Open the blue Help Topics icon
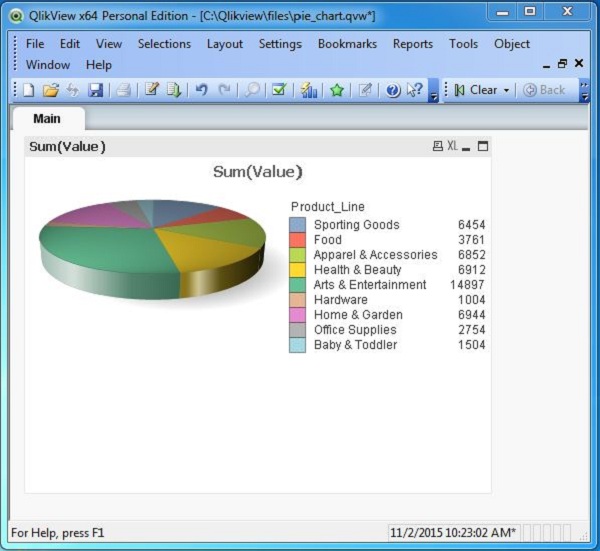Image resolution: width=600 pixels, height=551 pixels. (x=393, y=91)
